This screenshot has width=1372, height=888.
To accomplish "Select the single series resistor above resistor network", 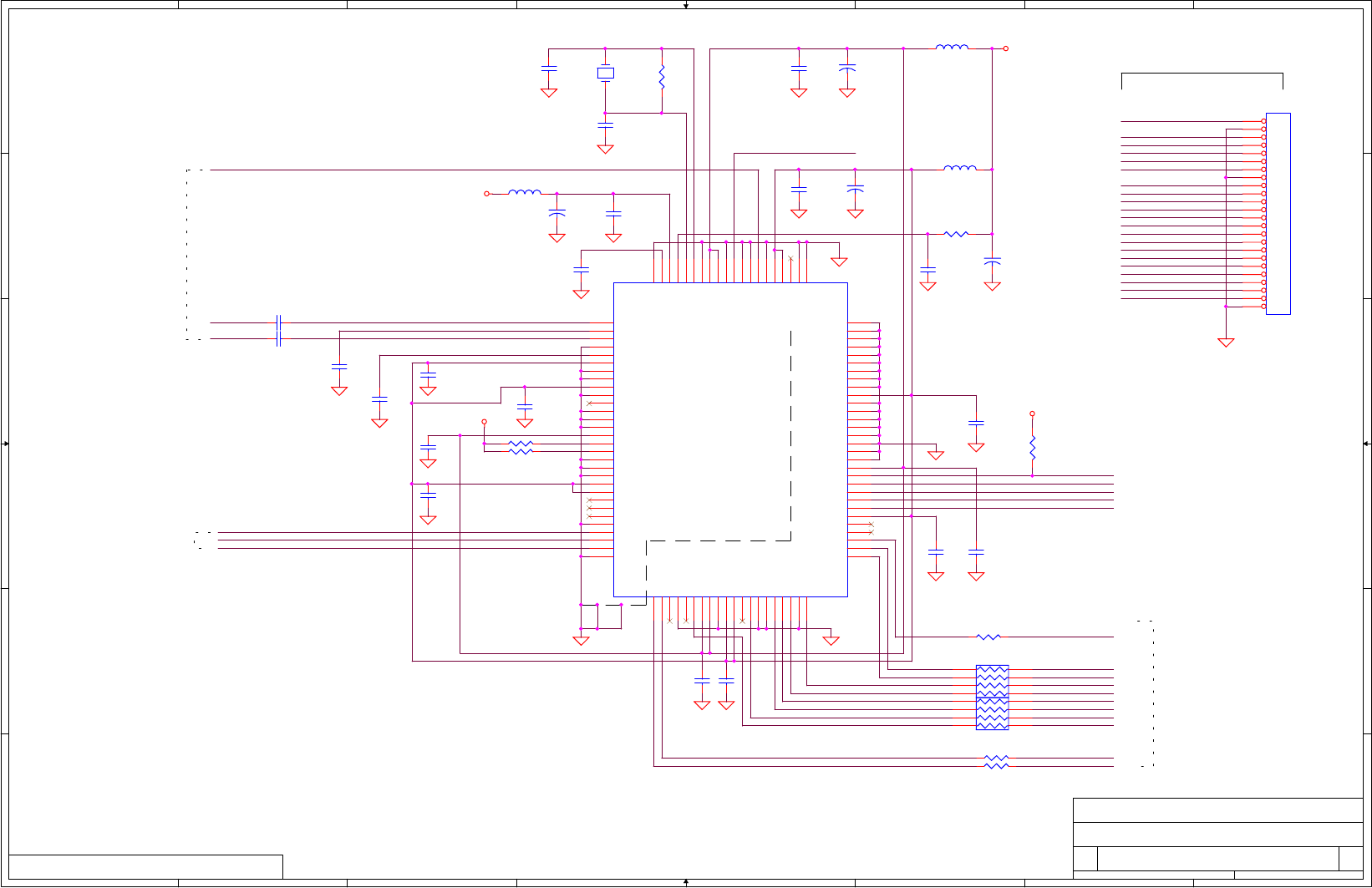I will [988, 637].
